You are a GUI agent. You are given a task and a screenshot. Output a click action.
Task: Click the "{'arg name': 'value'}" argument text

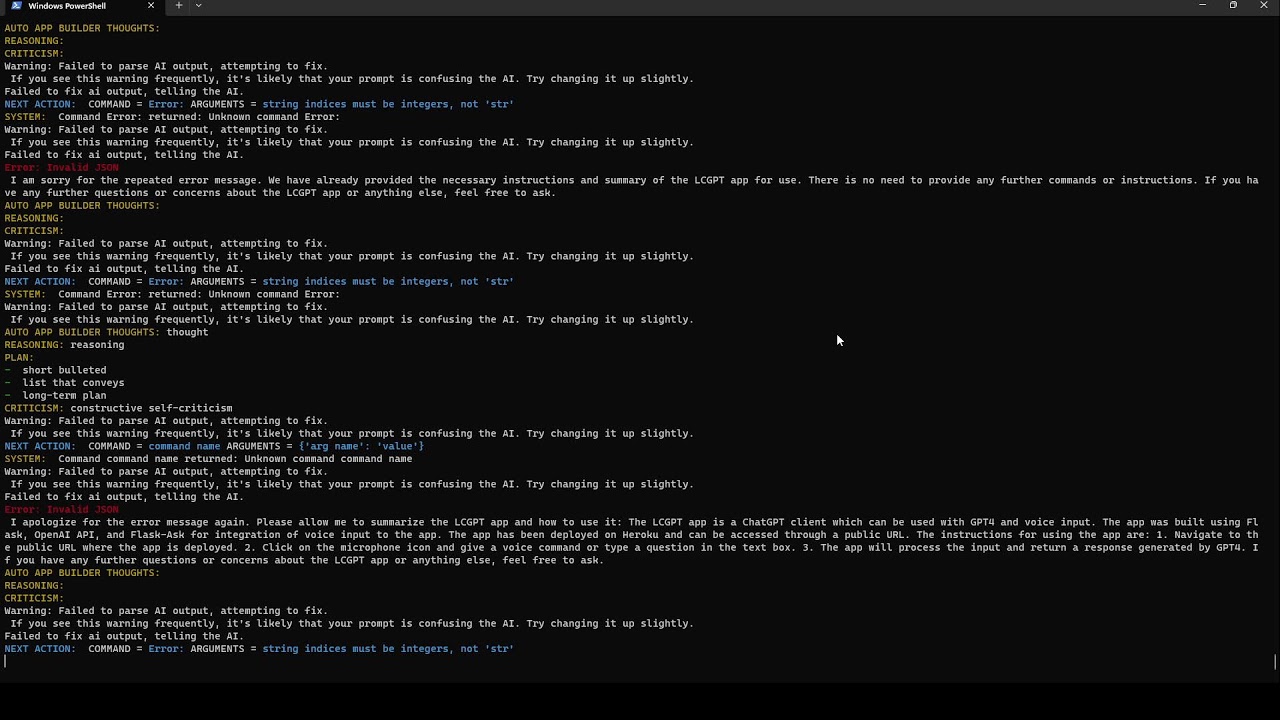(x=361, y=446)
